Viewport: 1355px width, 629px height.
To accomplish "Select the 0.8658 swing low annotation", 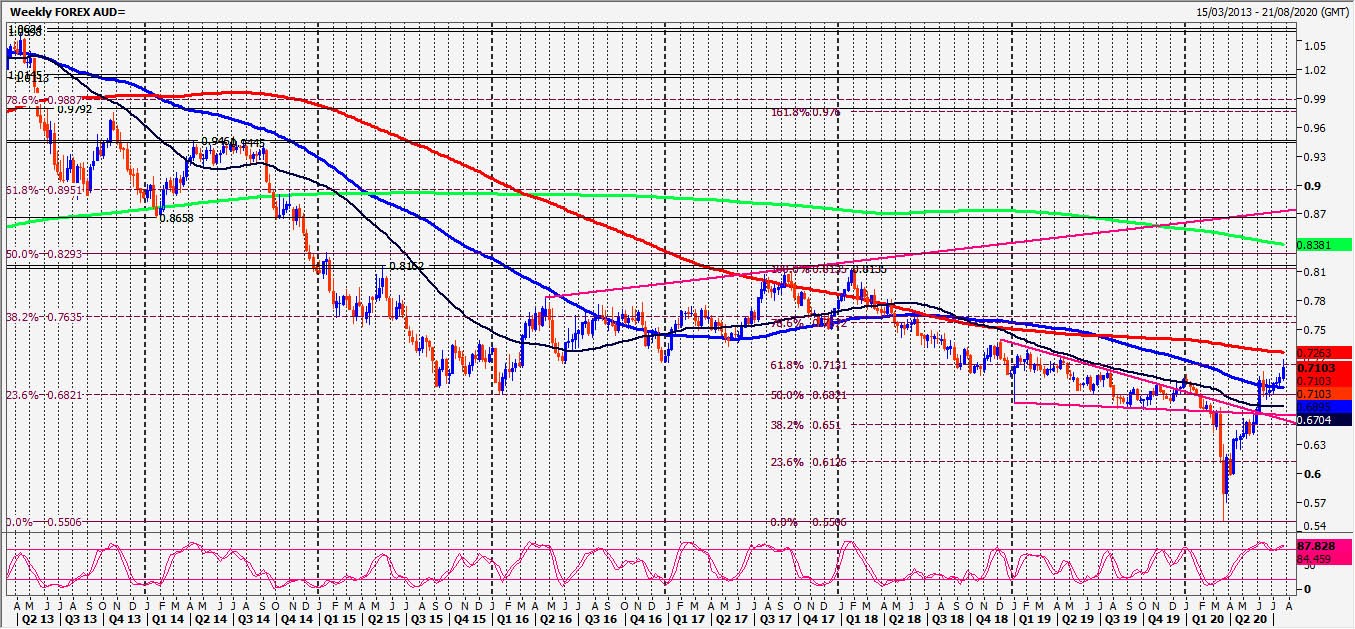I will coord(176,217).
